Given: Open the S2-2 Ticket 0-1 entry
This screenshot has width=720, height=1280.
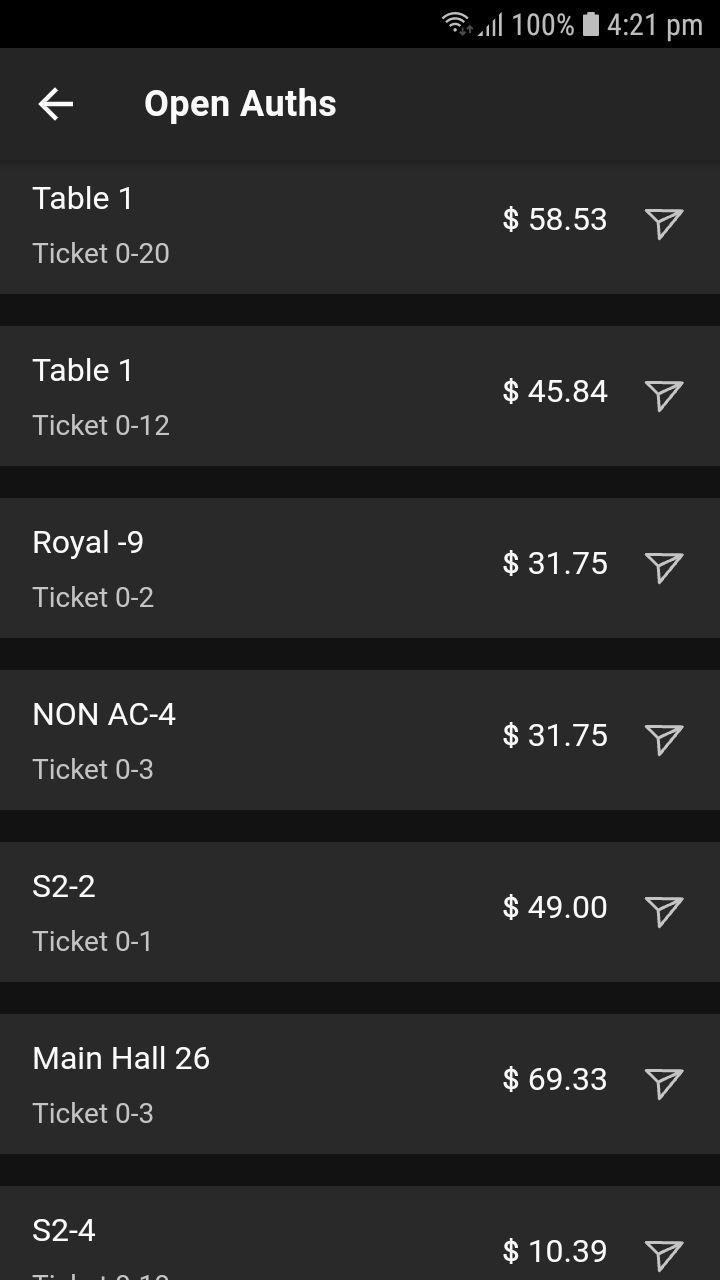Looking at the screenshot, I should tap(250, 913).
